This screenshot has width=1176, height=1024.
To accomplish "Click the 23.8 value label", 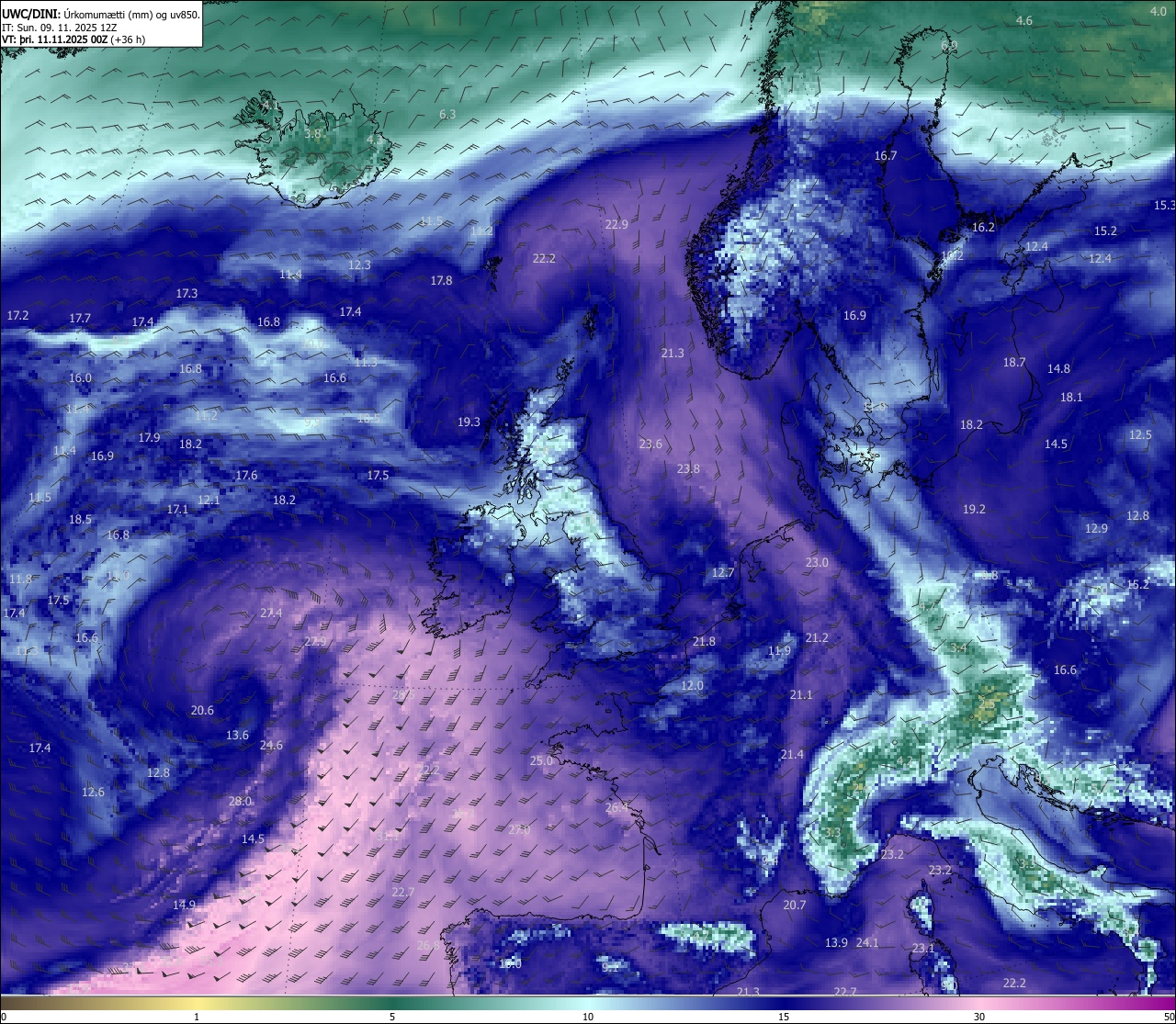I will click(x=688, y=469).
